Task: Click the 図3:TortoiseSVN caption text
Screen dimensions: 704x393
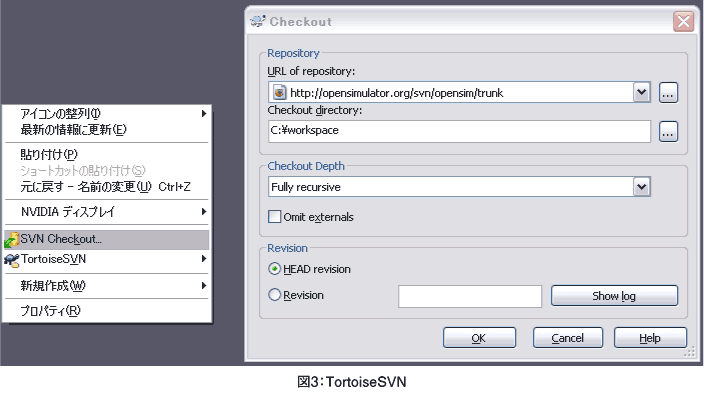Action: 352,382
